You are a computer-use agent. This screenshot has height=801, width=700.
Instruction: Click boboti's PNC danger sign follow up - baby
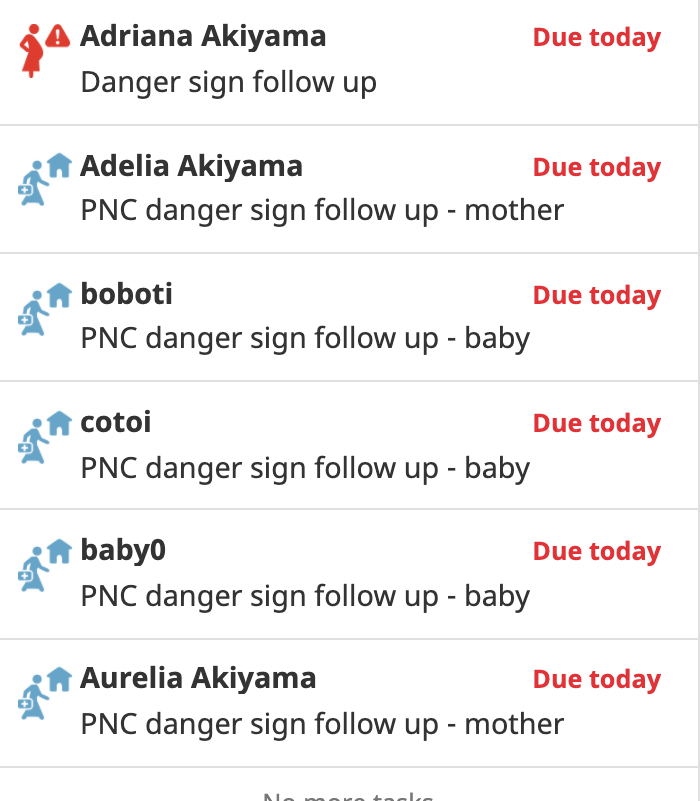tap(305, 338)
